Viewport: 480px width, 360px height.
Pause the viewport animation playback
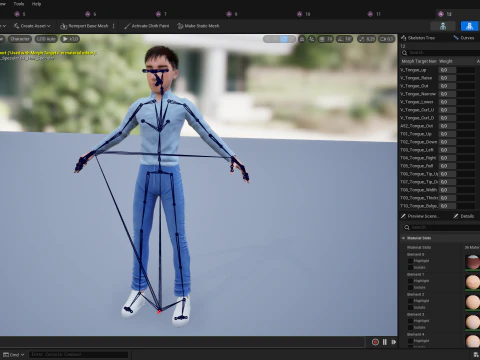(x=385, y=342)
